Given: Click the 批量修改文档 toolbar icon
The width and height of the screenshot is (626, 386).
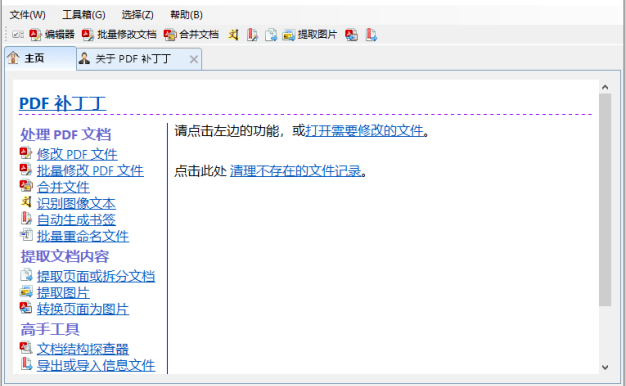Looking at the screenshot, I should pos(88,35).
